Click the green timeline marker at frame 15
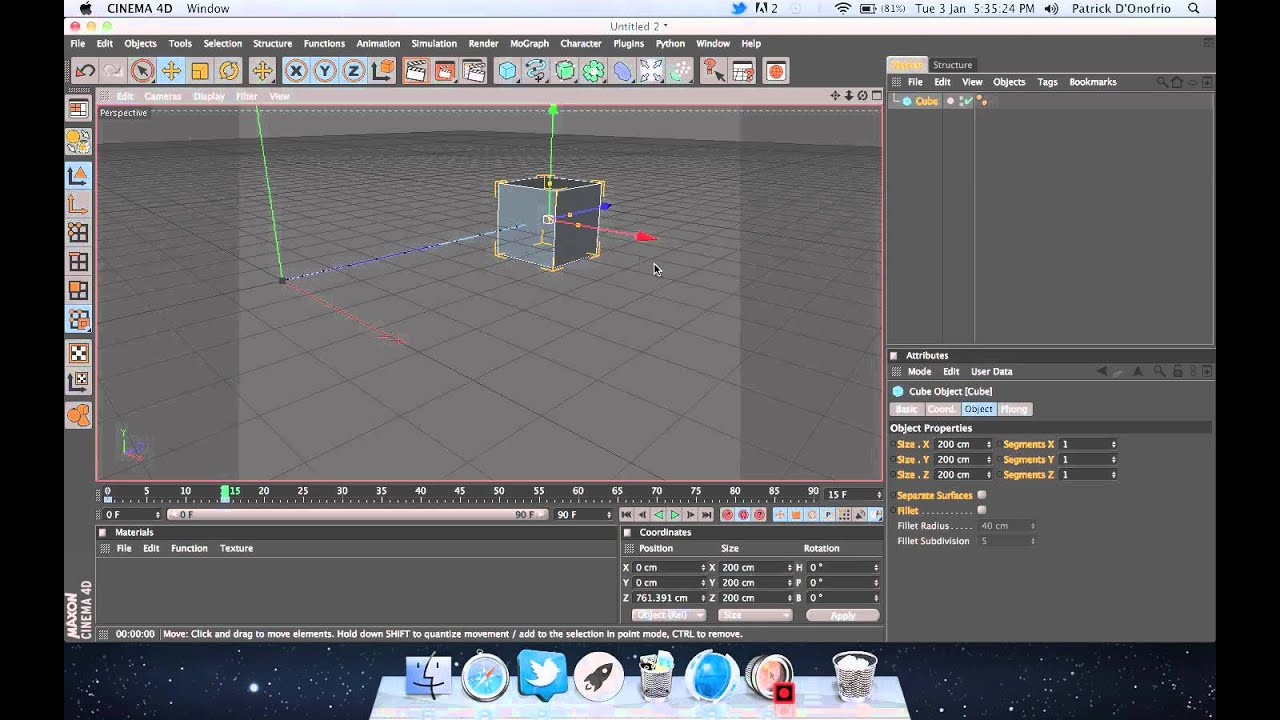 coord(225,492)
